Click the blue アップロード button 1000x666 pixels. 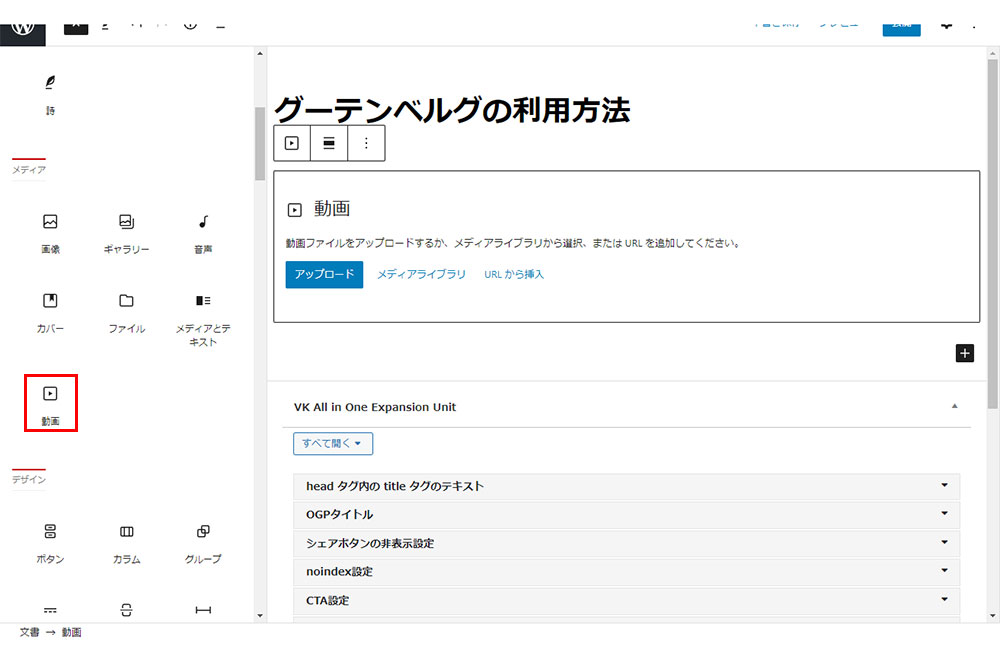324,274
